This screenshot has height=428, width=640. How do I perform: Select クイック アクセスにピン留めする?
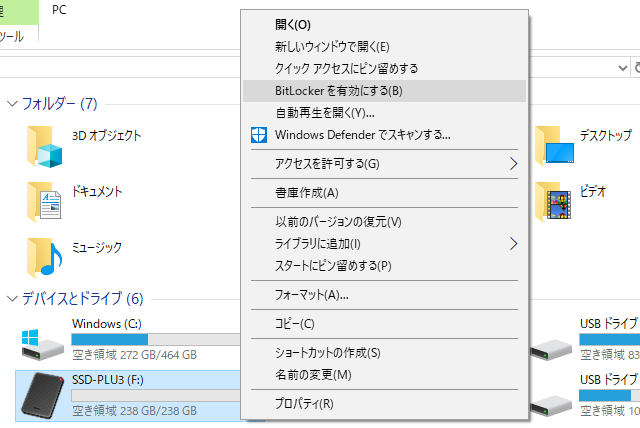point(384,69)
